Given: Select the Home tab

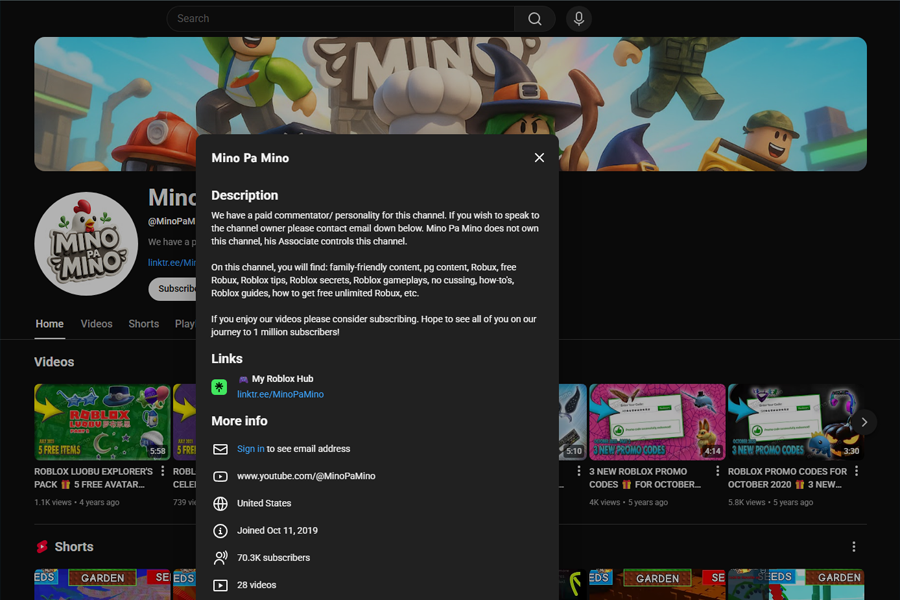Looking at the screenshot, I should [49, 324].
